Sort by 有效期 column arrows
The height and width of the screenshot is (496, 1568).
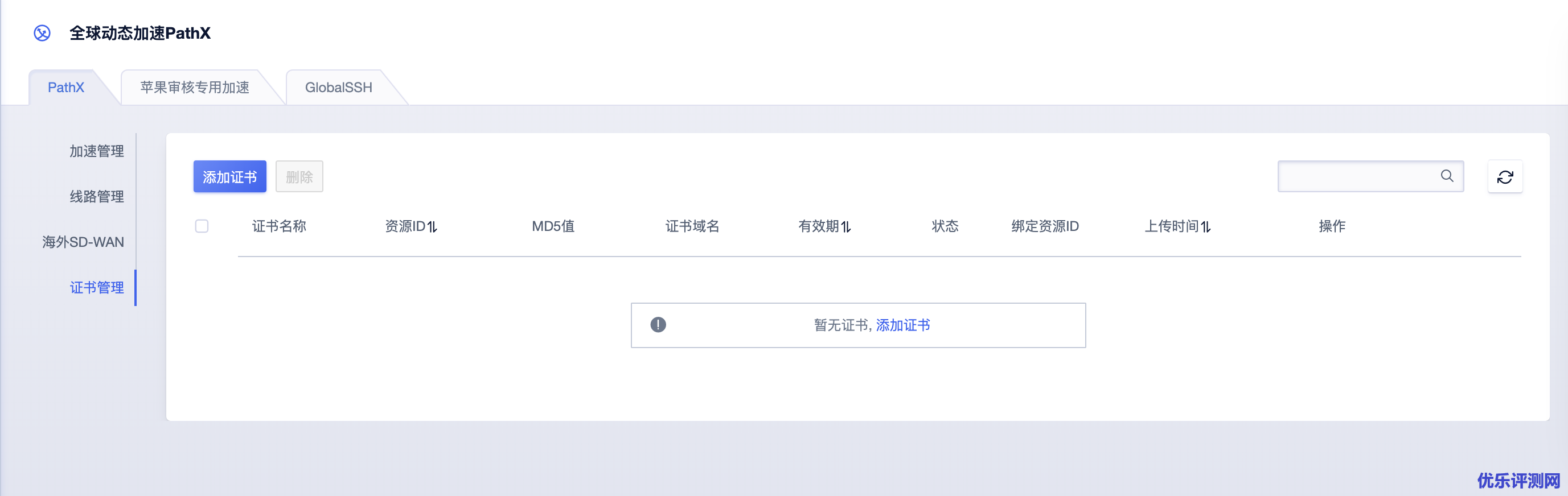coord(846,227)
